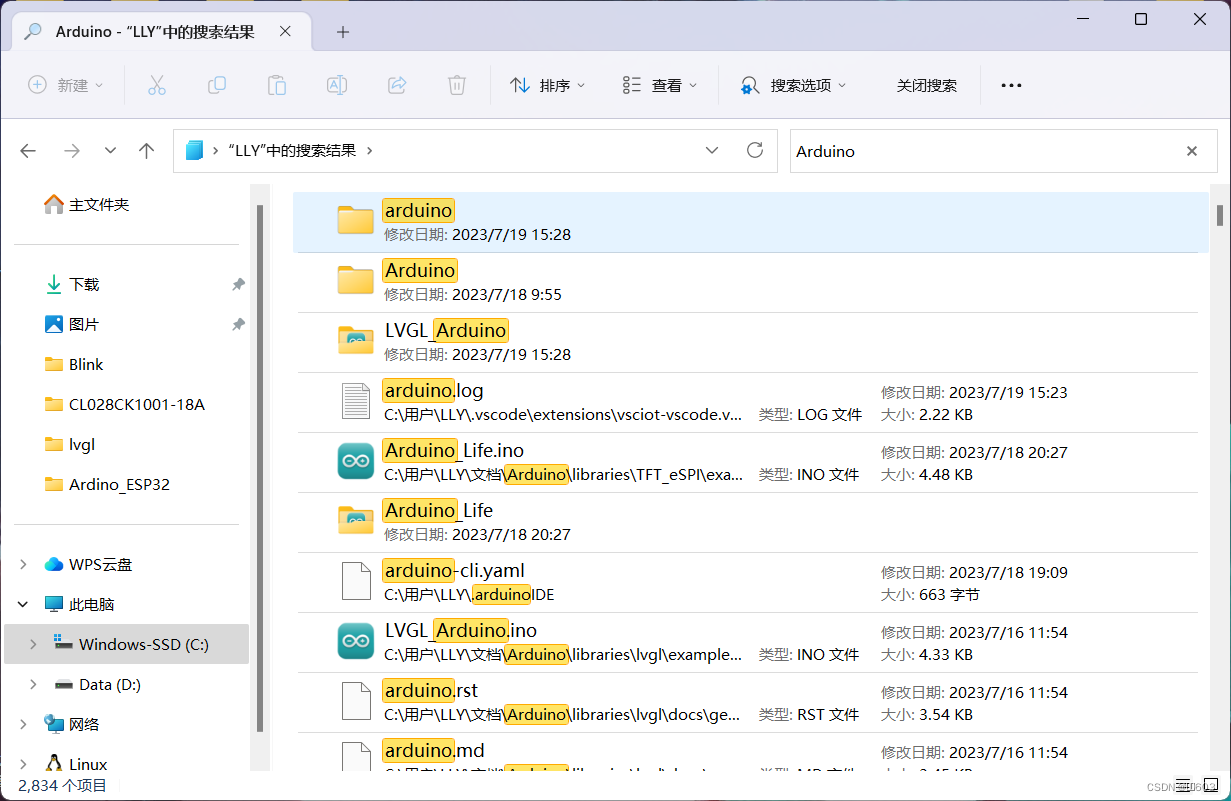1231x801 pixels.
Task: Open the 排序 sort dropdown
Action: [548, 85]
